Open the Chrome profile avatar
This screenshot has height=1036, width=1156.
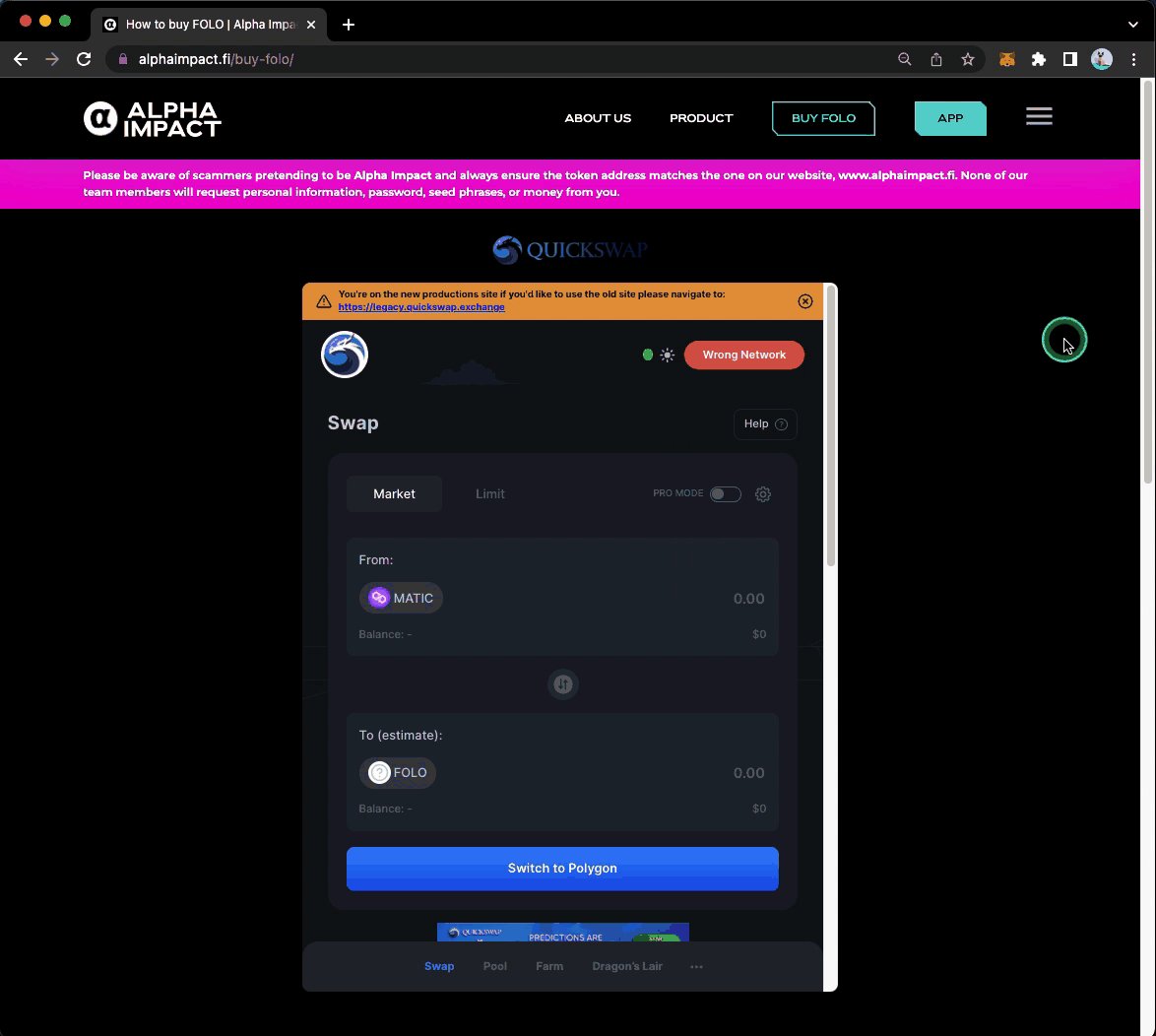pos(1102,60)
